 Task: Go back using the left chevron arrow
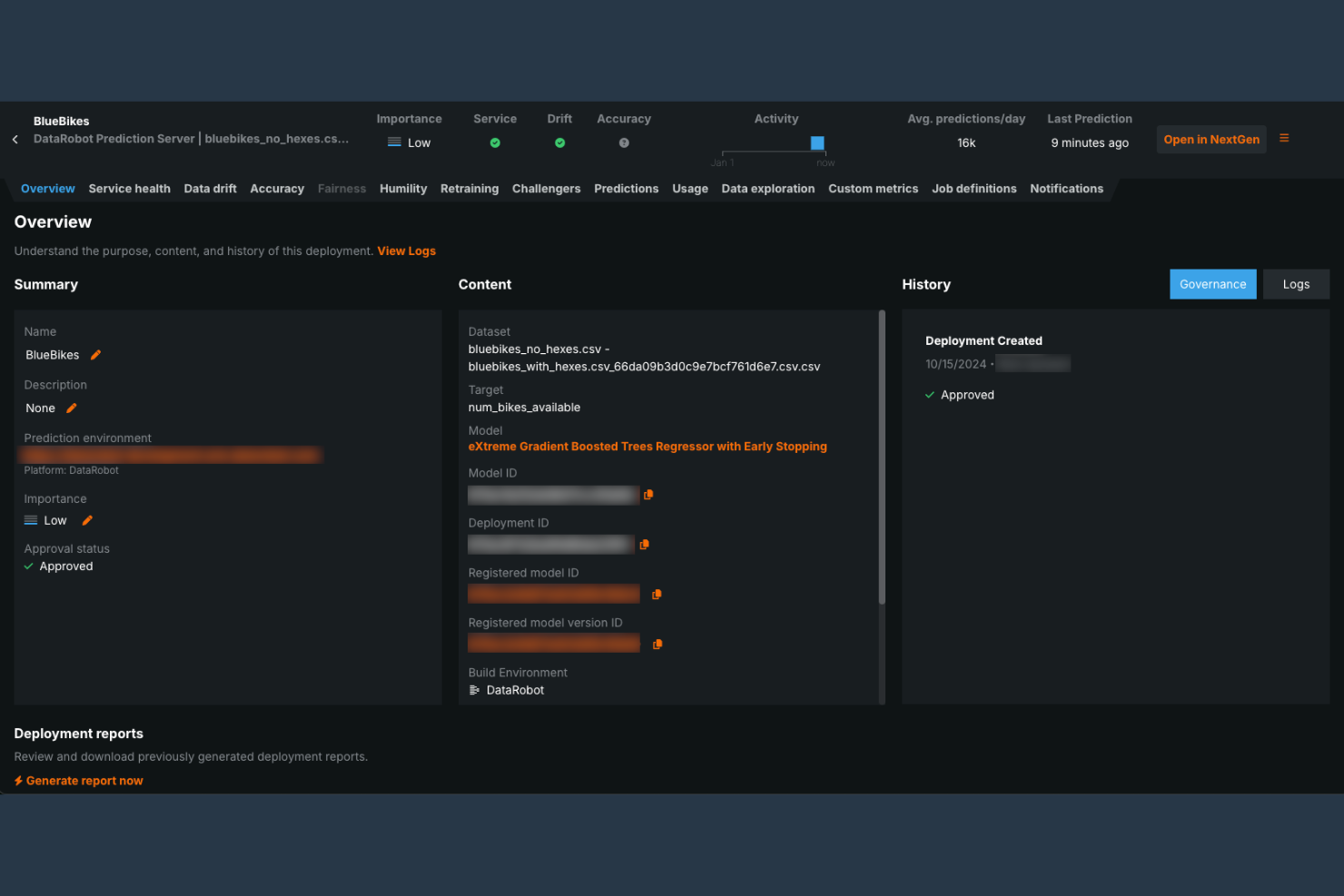tap(15, 140)
